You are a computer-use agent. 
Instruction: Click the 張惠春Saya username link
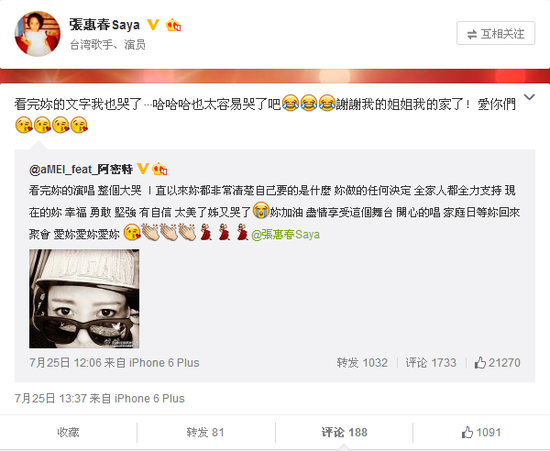pos(105,25)
